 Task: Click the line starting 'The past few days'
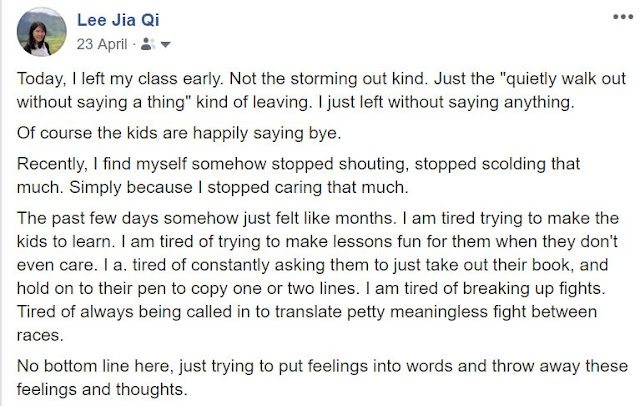pos(318,218)
